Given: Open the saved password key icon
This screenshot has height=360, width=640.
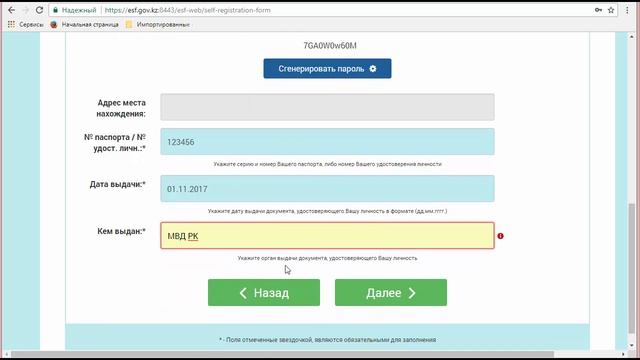Looking at the screenshot, I should (x=598, y=10).
